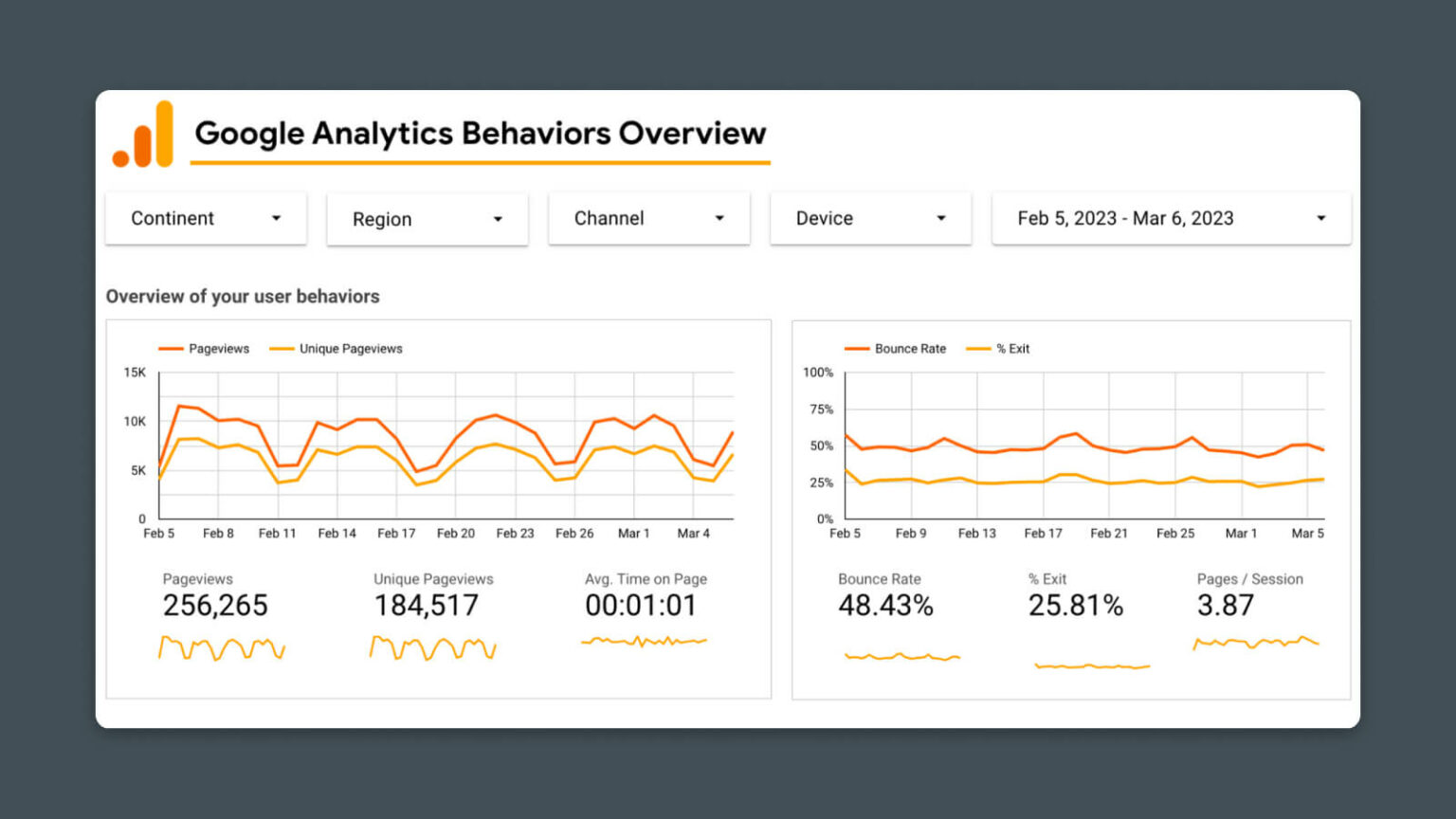Click the Bounce Rate legend marker
Screen dimensions: 1456x819
pyautogui.click(x=856, y=348)
